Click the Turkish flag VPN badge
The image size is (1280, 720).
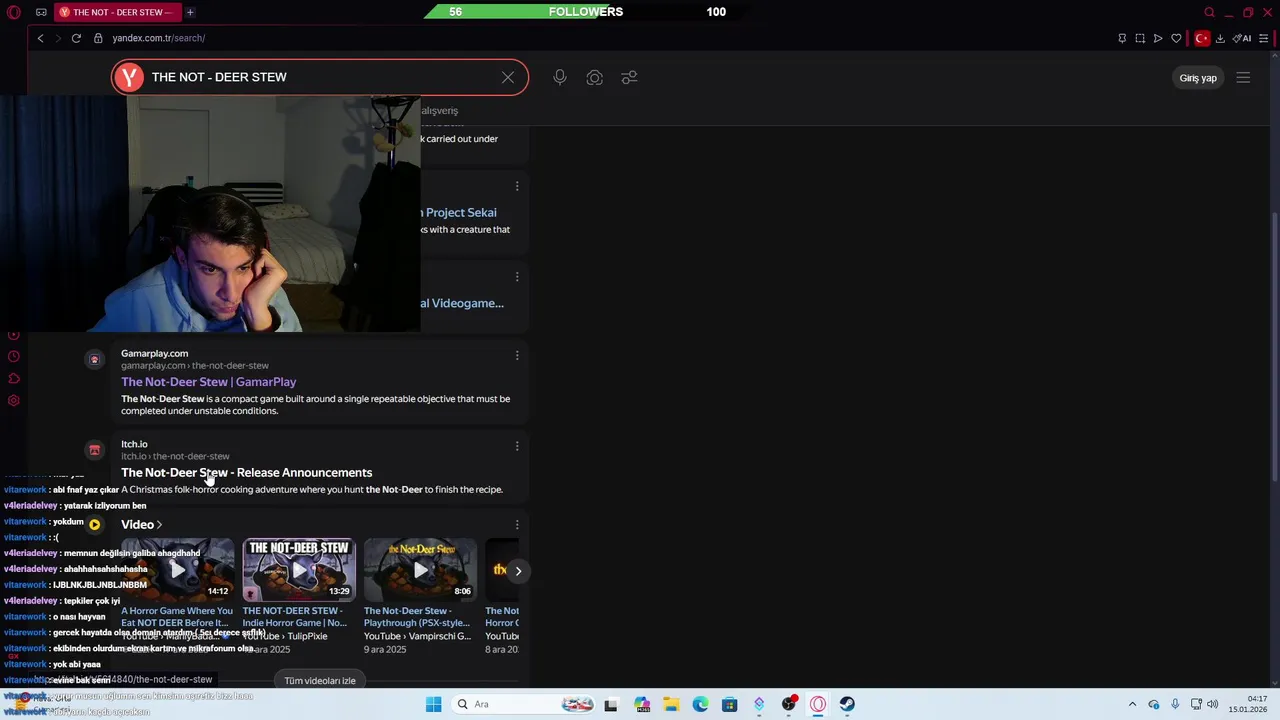pyautogui.click(x=1202, y=38)
